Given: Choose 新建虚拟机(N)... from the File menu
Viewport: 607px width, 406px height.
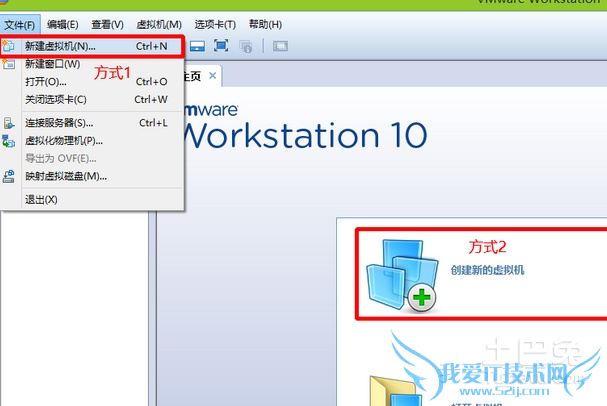Looking at the screenshot, I should click(x=92, y=46).
